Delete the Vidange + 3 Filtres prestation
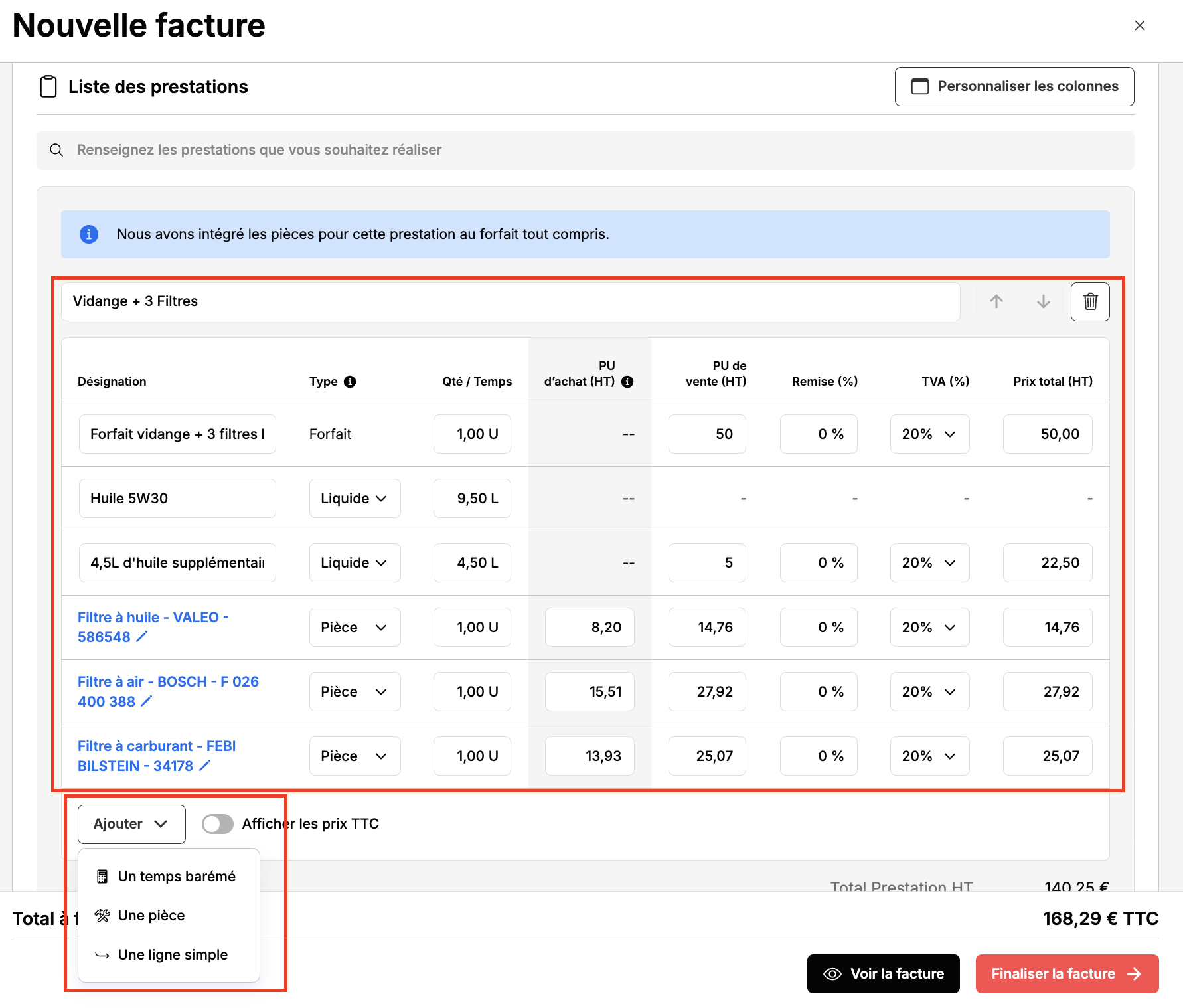1183x1008 pixels. pyautogui.click(x=1090, y=301)
